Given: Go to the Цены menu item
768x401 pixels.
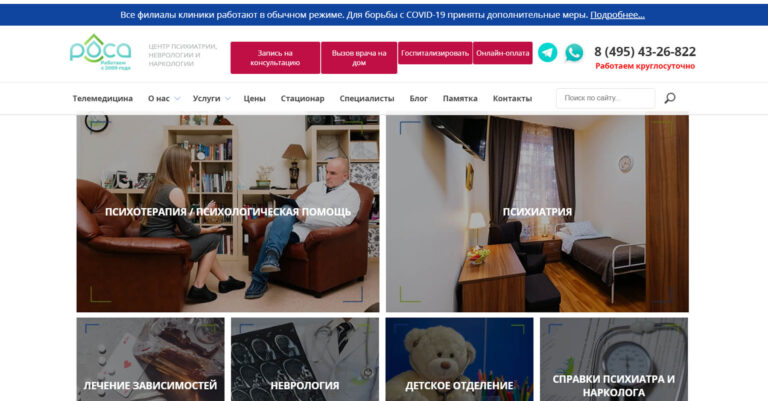Looking at the screenshot, I should coord(254,98).
